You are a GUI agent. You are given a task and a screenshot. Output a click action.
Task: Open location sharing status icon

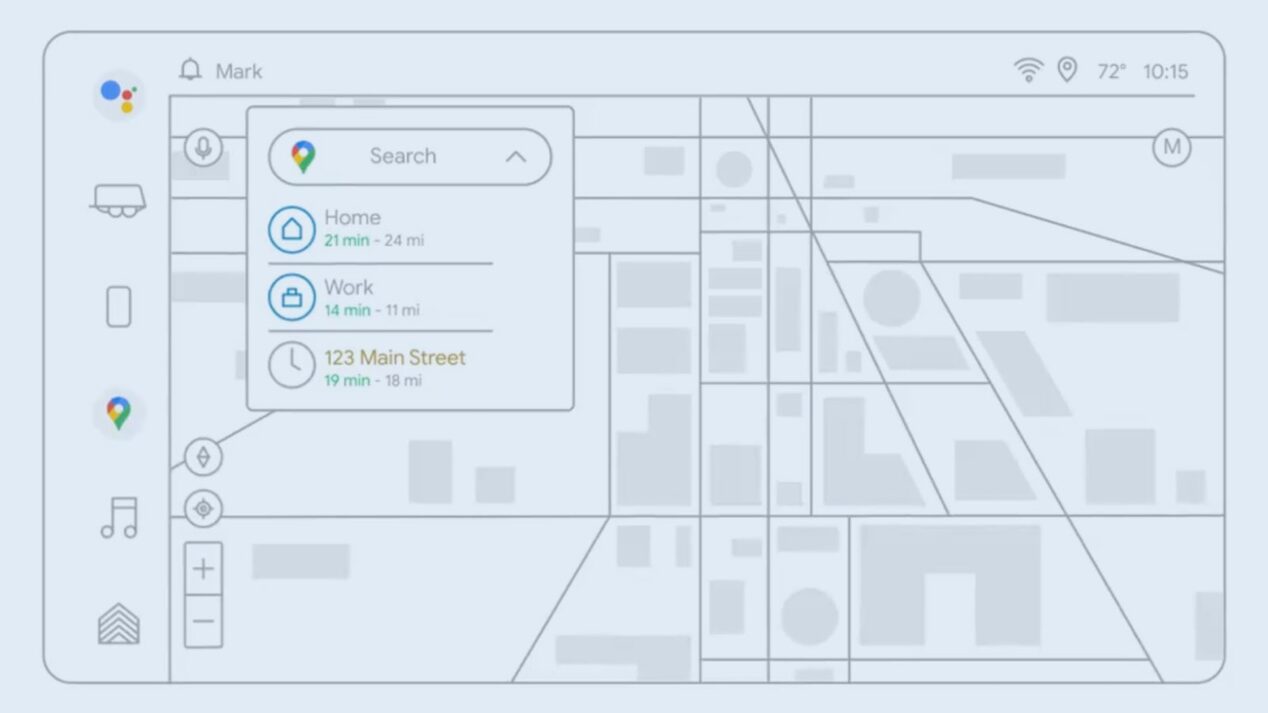pos(1068,70)
